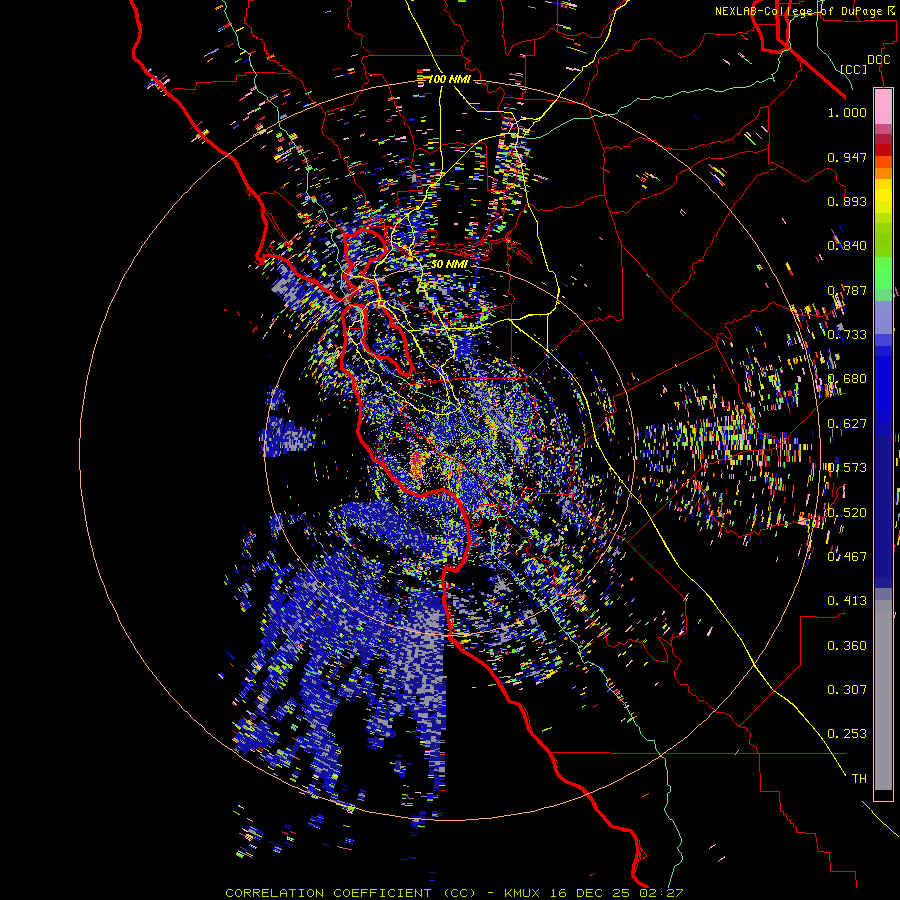Click the 50 NMI range ring label
The width and height of the screenshot is (900, 900).
(449, 264)
